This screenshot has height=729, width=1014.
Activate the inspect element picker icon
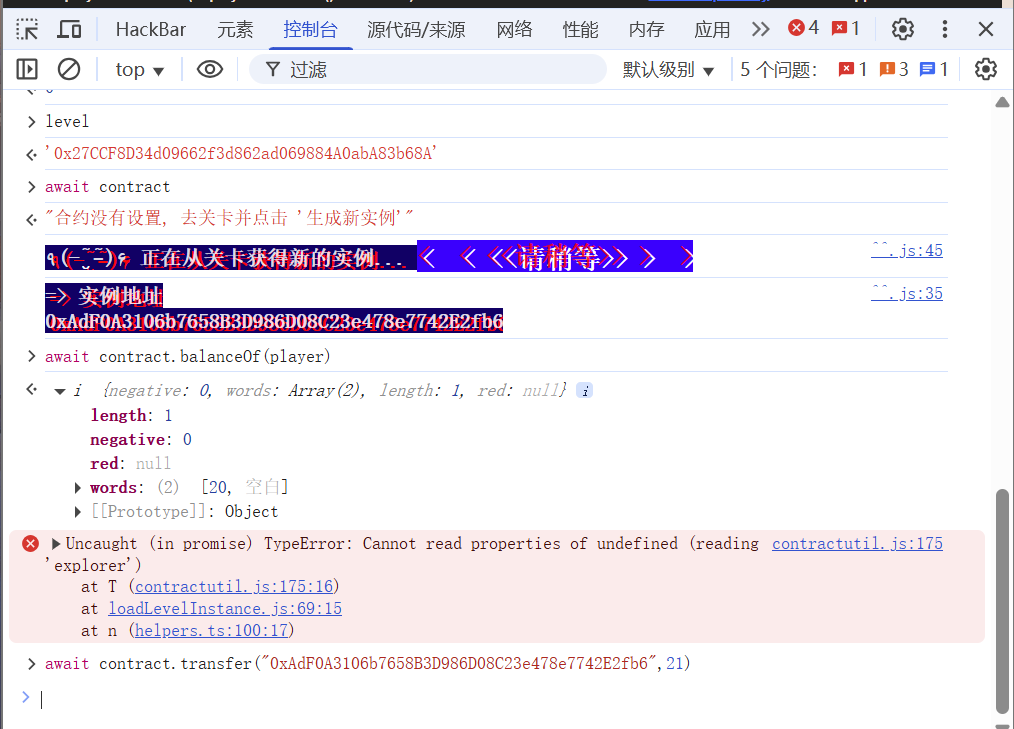[27, 29]
